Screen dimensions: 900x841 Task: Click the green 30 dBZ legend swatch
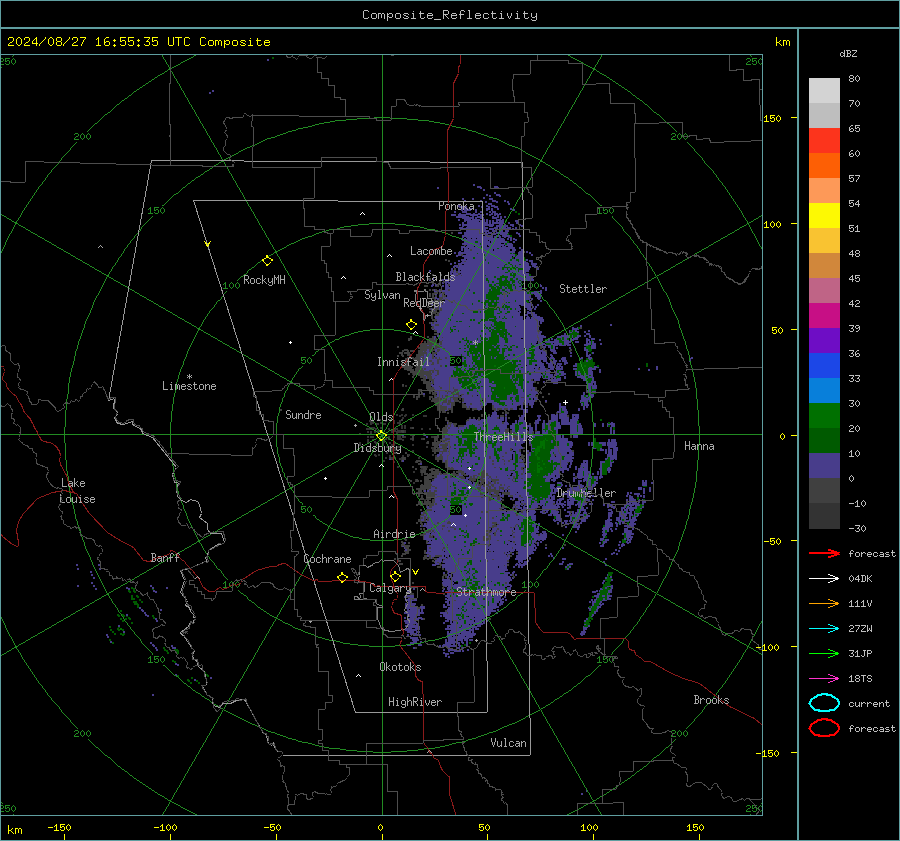pyautogui.click(x=824, y=416)
